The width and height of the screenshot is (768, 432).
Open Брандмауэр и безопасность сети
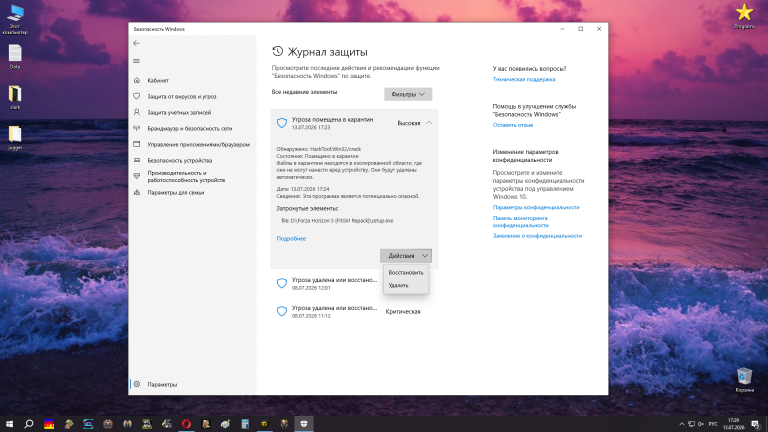pyautogui.click(x=190, y=128)
